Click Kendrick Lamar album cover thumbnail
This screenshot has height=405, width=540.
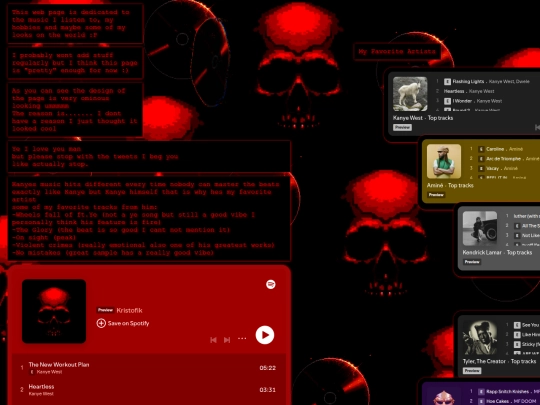click(480, 228)
